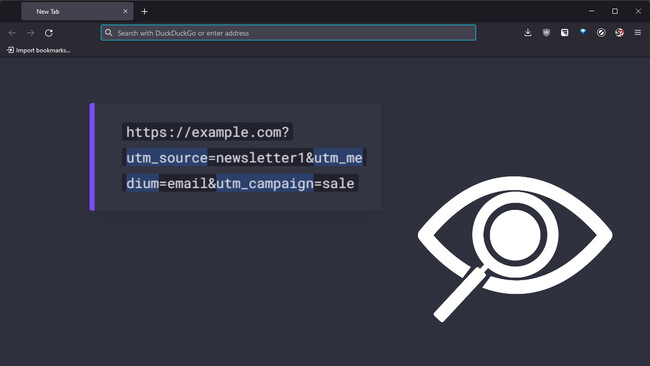
Task: Click the white square extension icon
Action: [x=565, y=32]
